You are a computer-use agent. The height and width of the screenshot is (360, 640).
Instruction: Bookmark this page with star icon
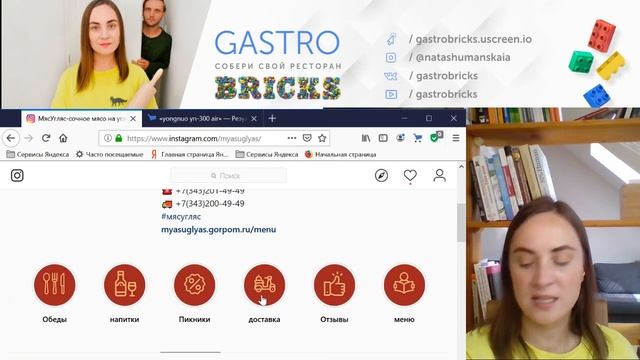click(x=322, y=138)
